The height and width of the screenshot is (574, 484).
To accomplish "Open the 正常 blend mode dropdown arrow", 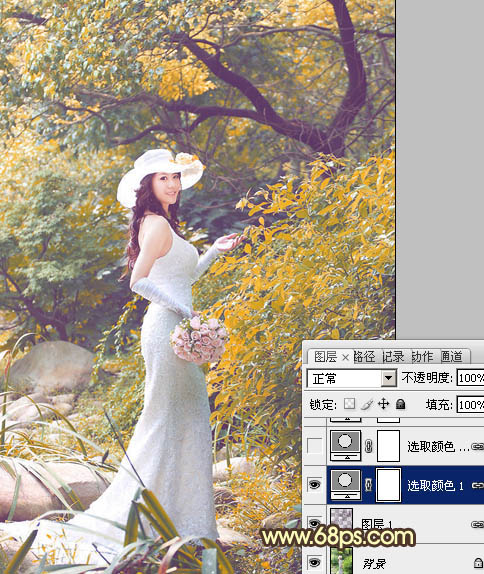I will coord(388,378).
